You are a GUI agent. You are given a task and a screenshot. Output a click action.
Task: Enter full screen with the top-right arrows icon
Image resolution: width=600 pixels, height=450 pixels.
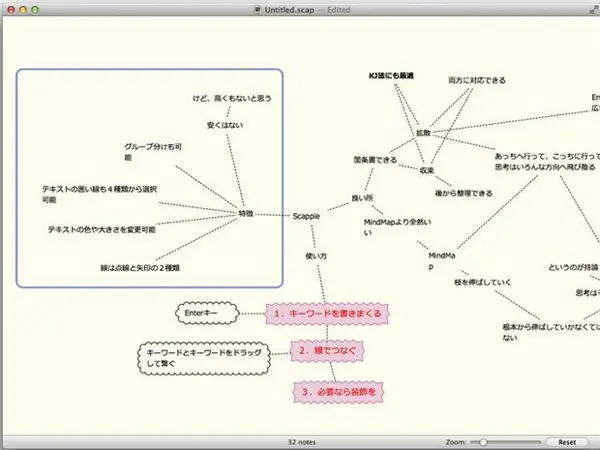click(595, 10)
